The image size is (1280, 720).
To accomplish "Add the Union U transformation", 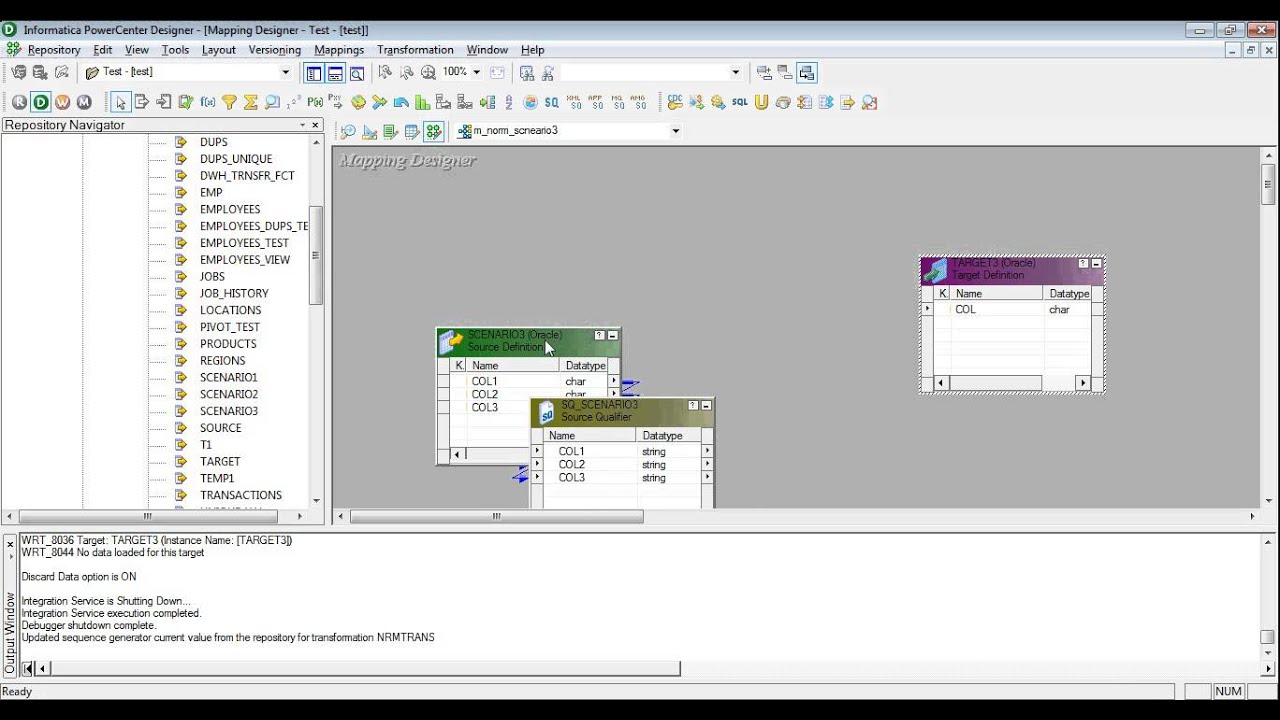I will (x=761, y=102).
